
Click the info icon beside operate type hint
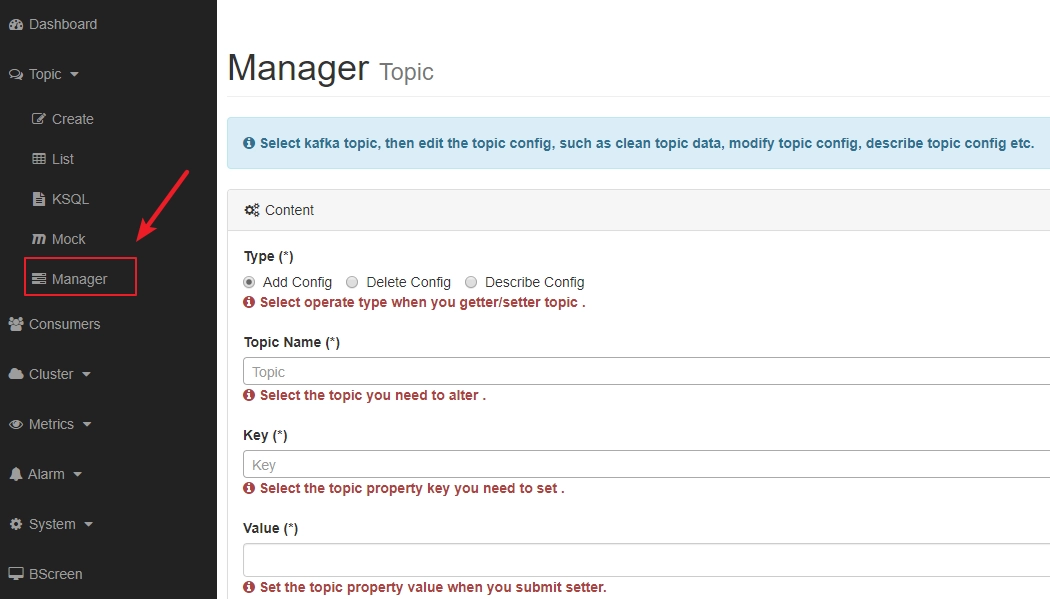tap(249, 303)
